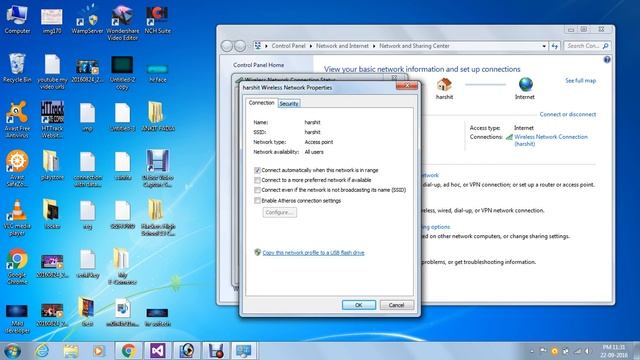Screen dimensions: 640x360
Task: Click the Internet globe icon
Action: pos(526,84)
